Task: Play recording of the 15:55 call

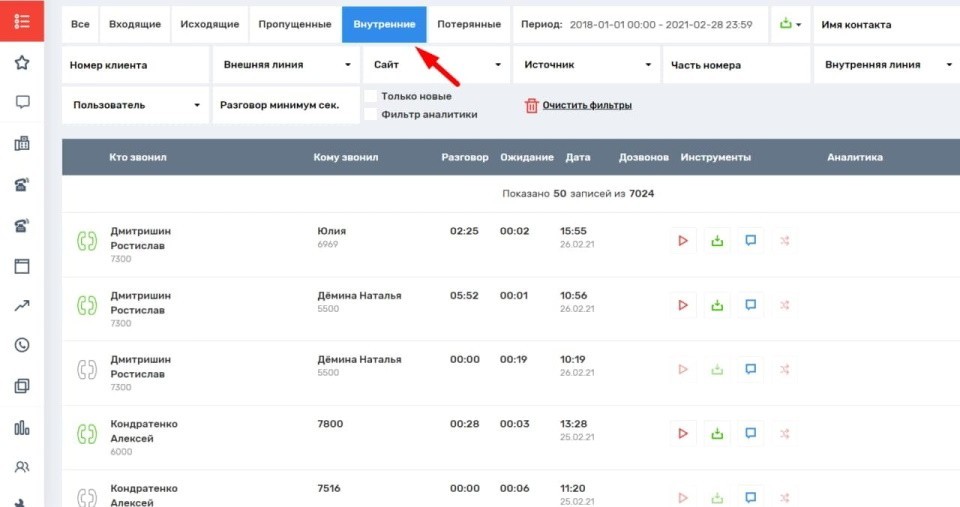Action: tap(683, 240)
